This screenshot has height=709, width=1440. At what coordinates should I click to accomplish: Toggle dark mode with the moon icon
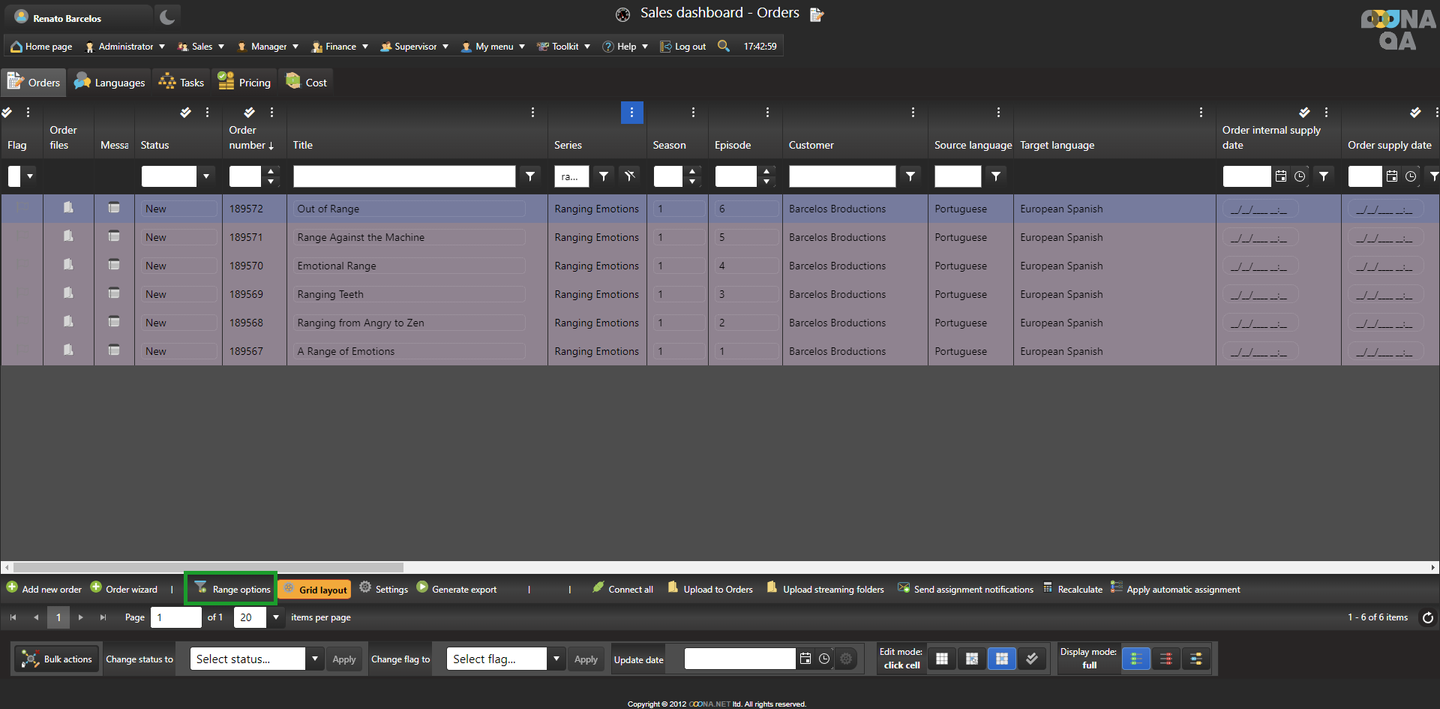[x=168, y=17]
